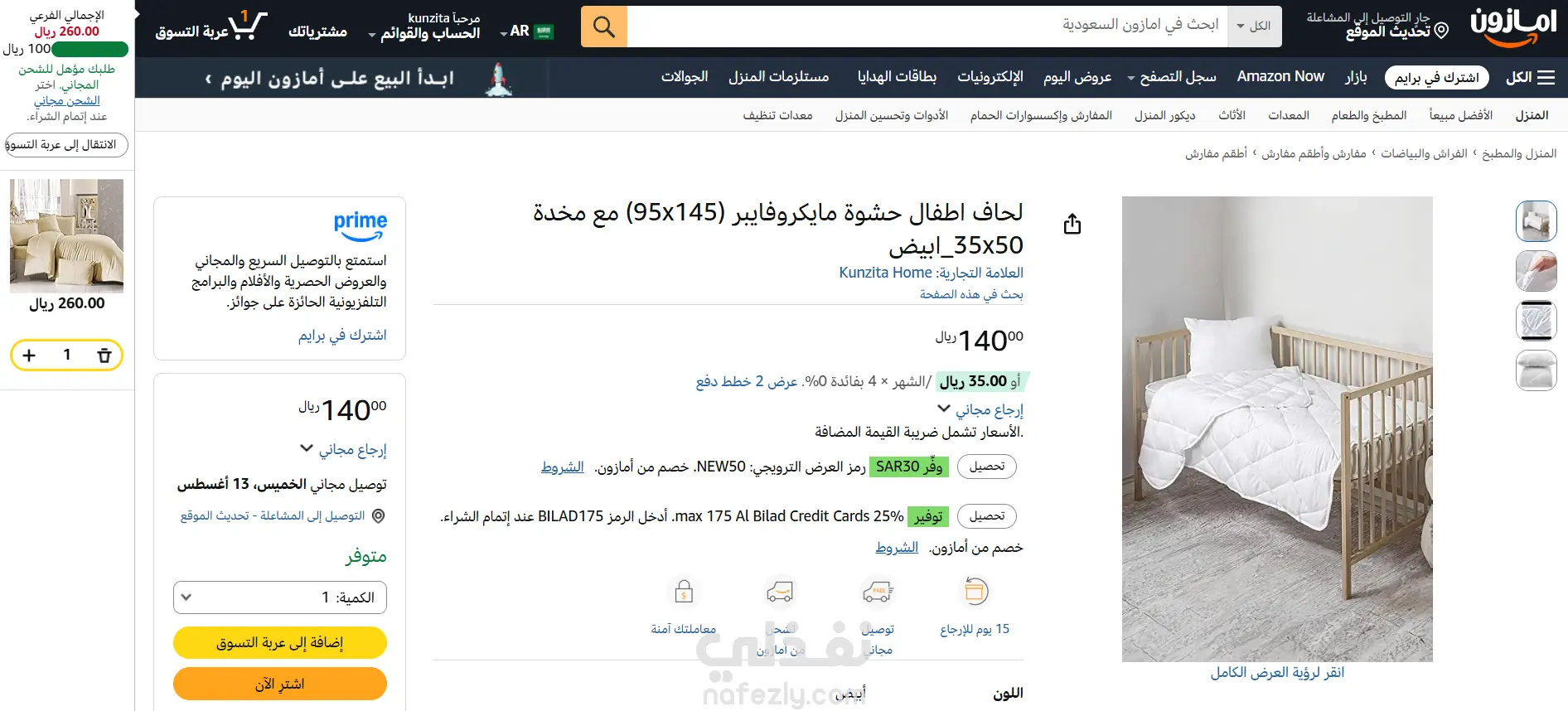The width and height of the screenshot is (1568, 711).
Task: Click تحصيل button for Al Bilad offer
Action: [987, 516]
